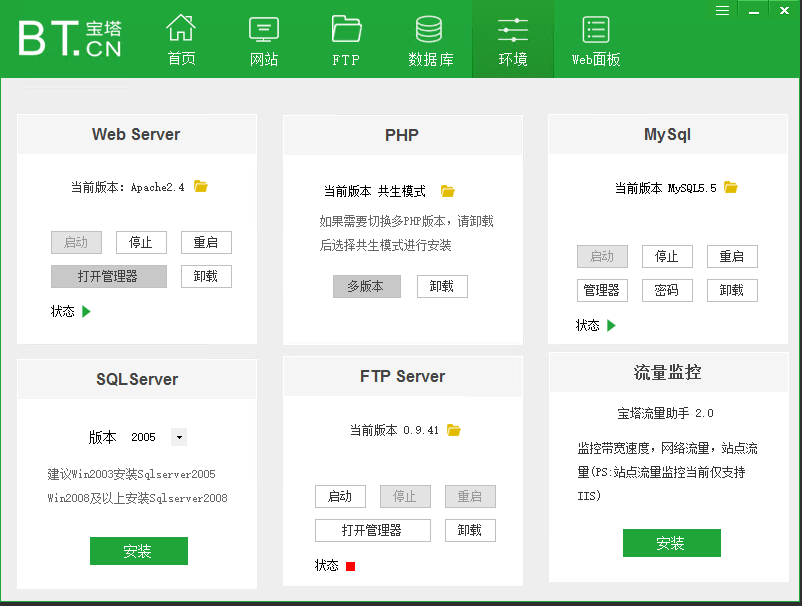Uninstall FTP Server with 卸载
This screenshot has height=606, width=802.
point(470,530)
